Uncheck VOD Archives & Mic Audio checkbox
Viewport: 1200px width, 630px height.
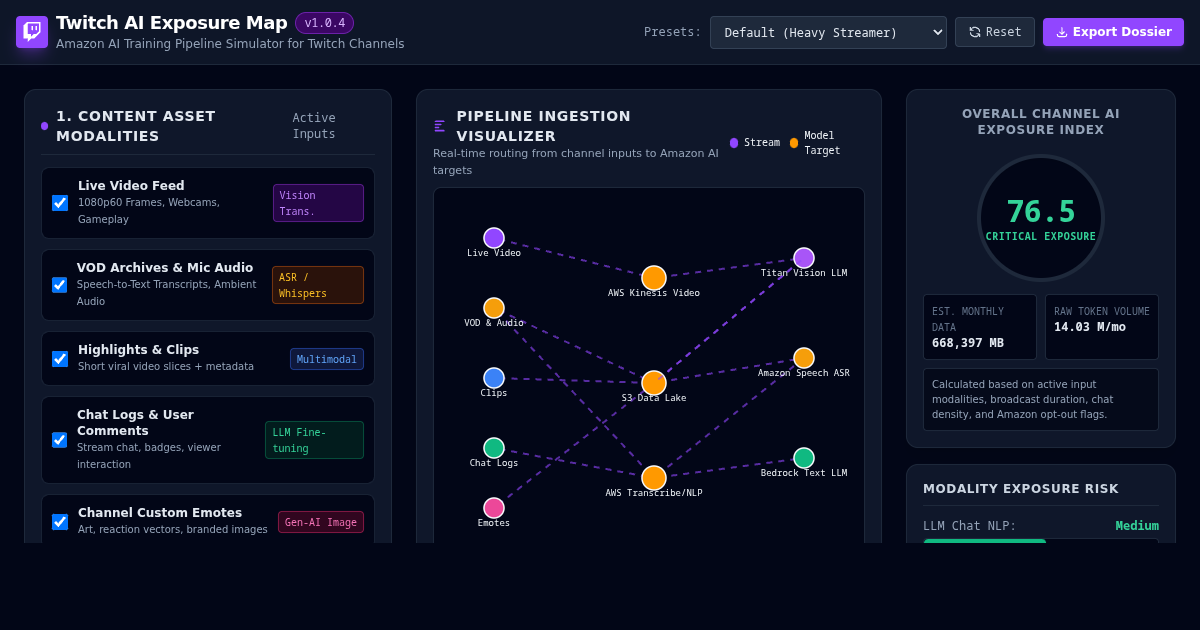[x=60, y=285]
